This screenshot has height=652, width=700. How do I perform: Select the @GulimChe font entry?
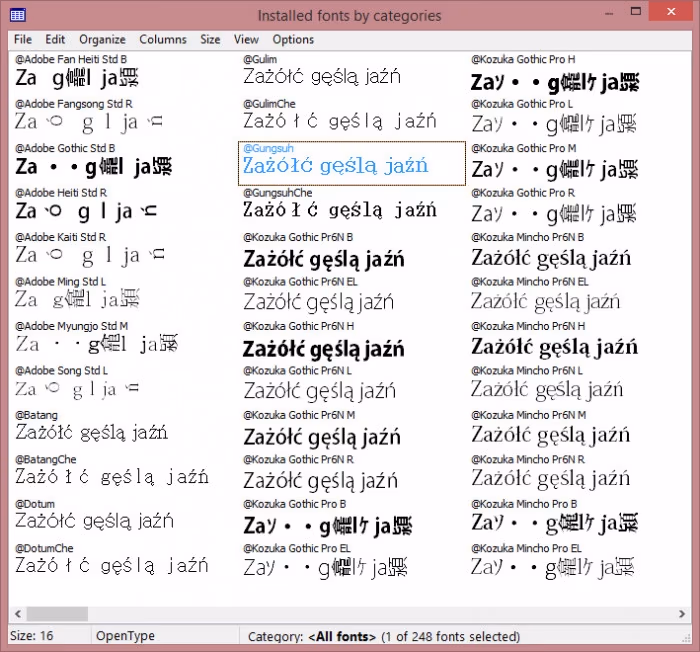click(352, 118)
